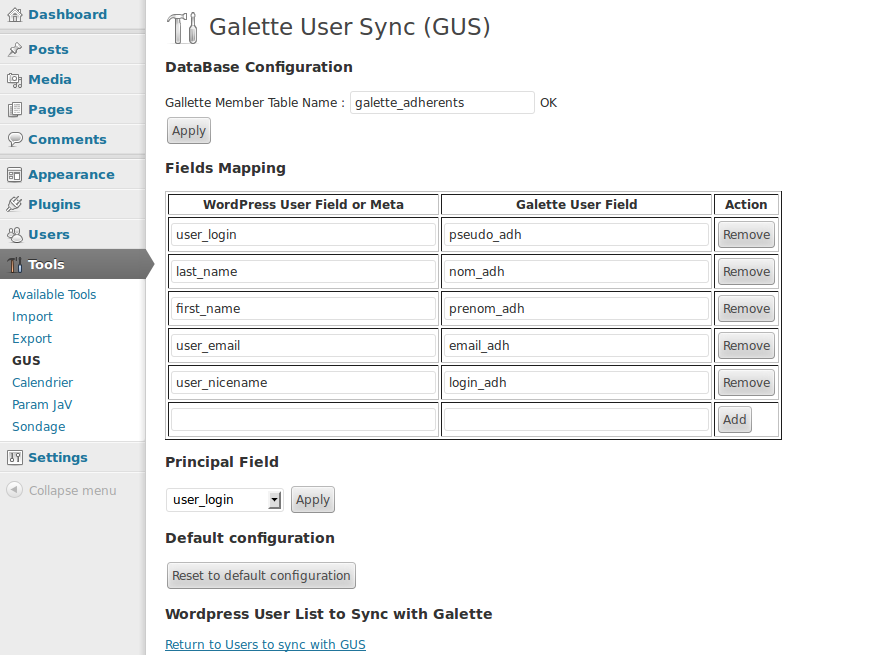Open the Import submenu link

[32, 317]
